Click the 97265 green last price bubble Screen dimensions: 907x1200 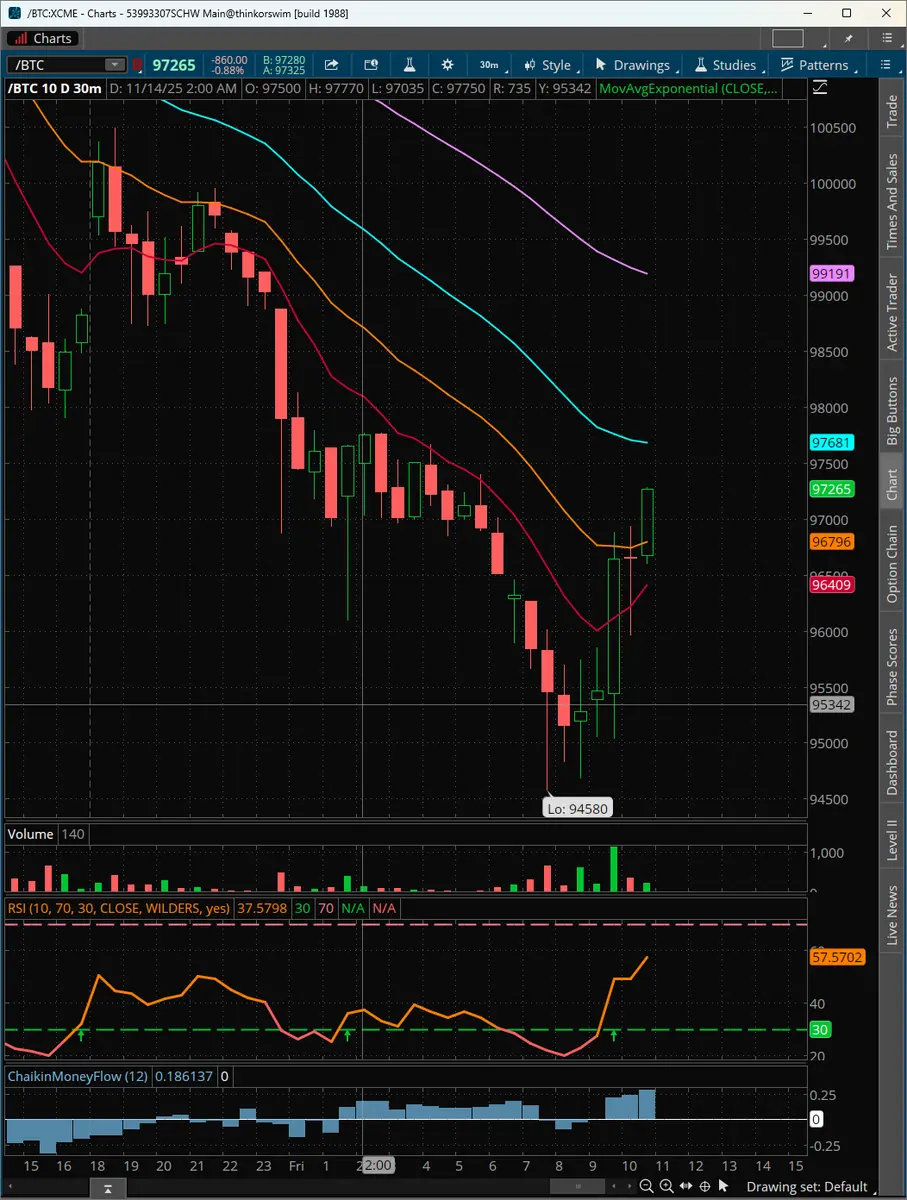[830, 489]
